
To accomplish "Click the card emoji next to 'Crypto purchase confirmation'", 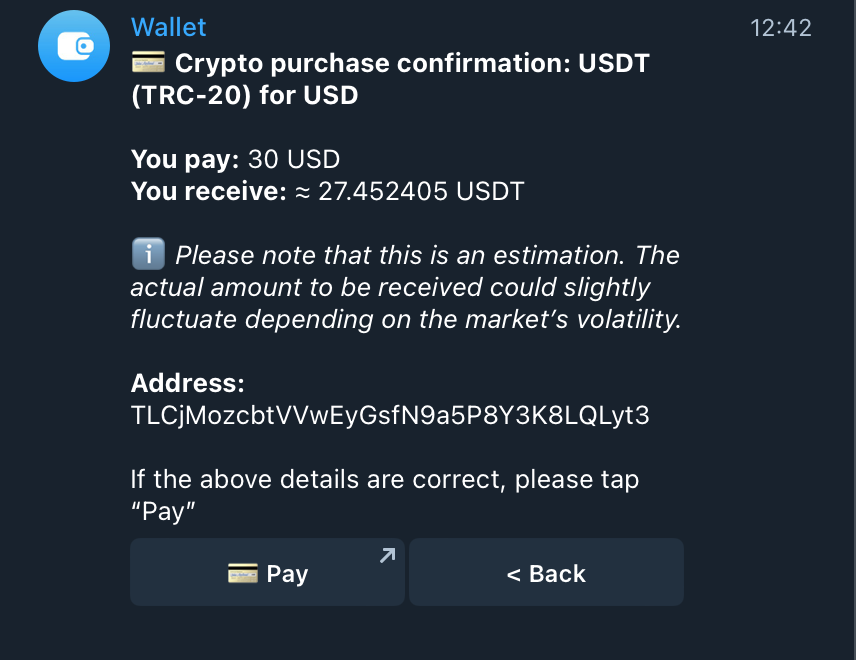I will click(146, 62).
